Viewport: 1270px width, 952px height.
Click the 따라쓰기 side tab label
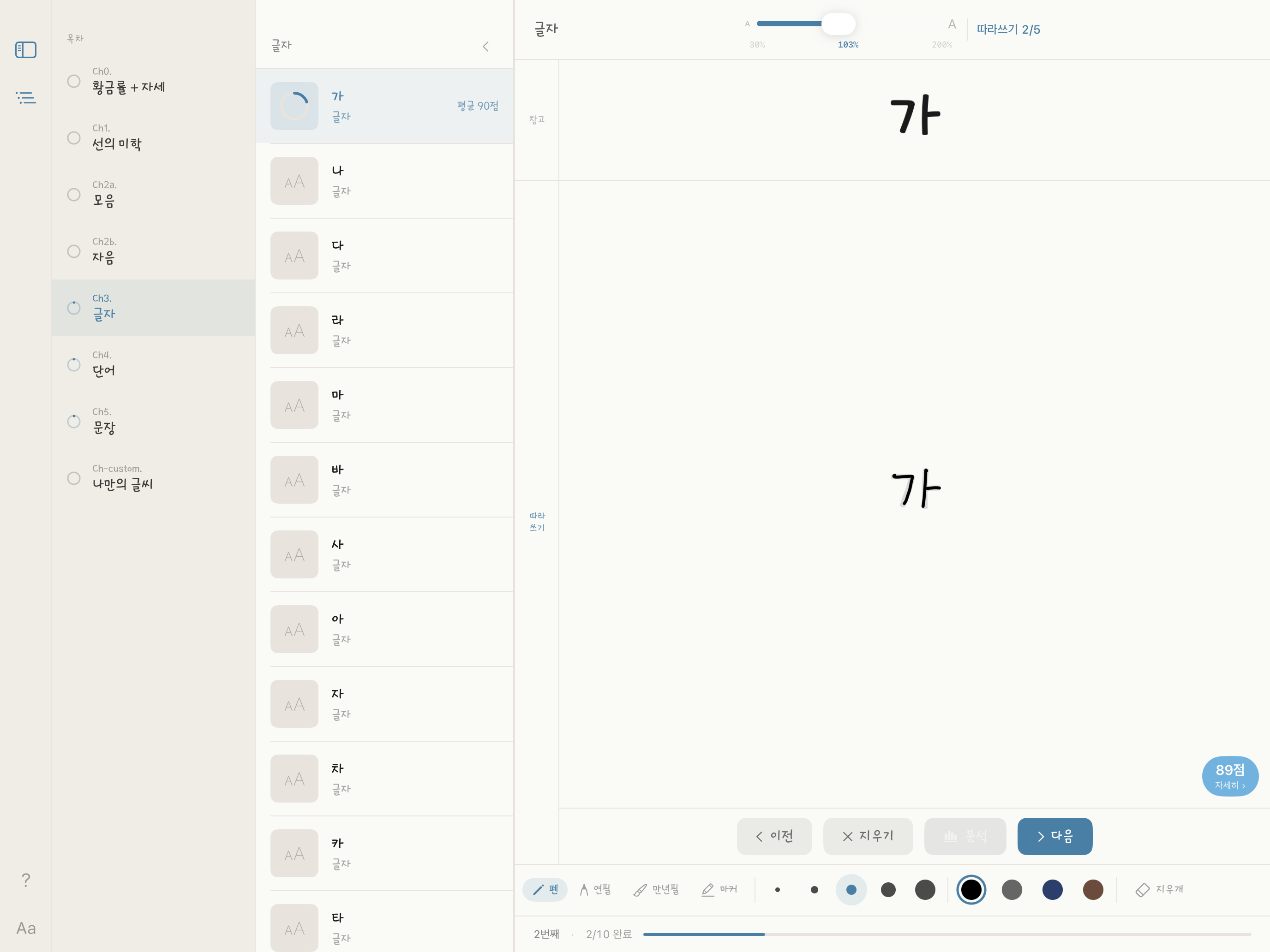[537, 522]
